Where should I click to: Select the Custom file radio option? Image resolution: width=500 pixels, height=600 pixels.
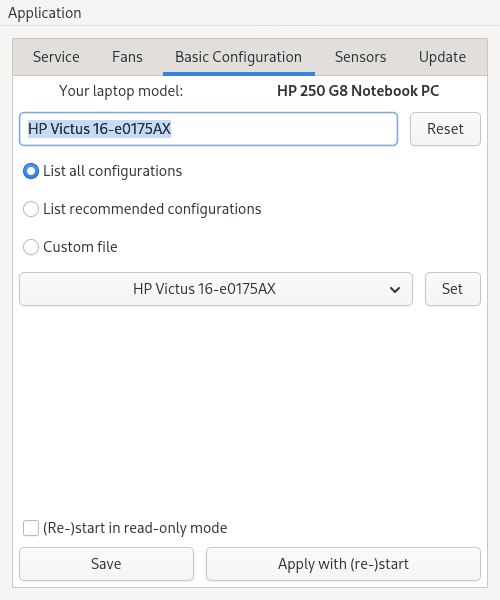pos(31,247)
